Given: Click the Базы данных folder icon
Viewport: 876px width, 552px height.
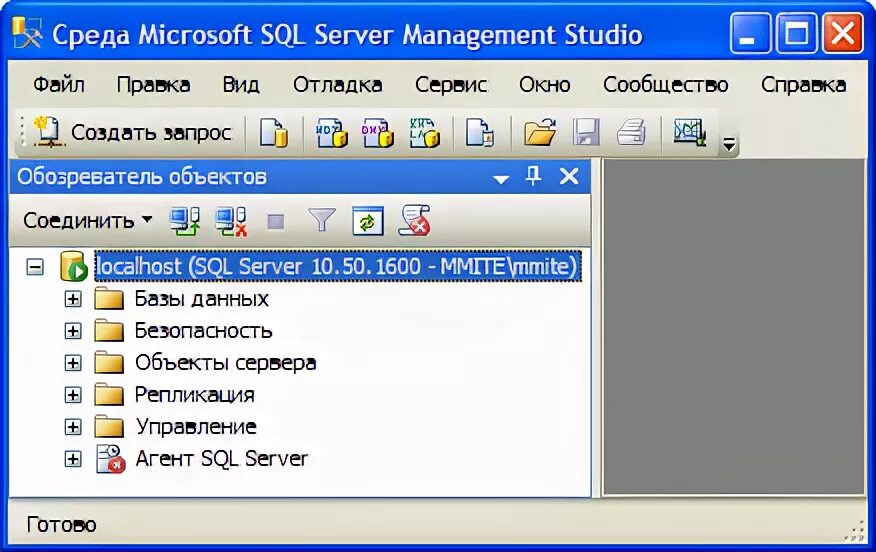Looking at the screenshot, I should (109, 299).
